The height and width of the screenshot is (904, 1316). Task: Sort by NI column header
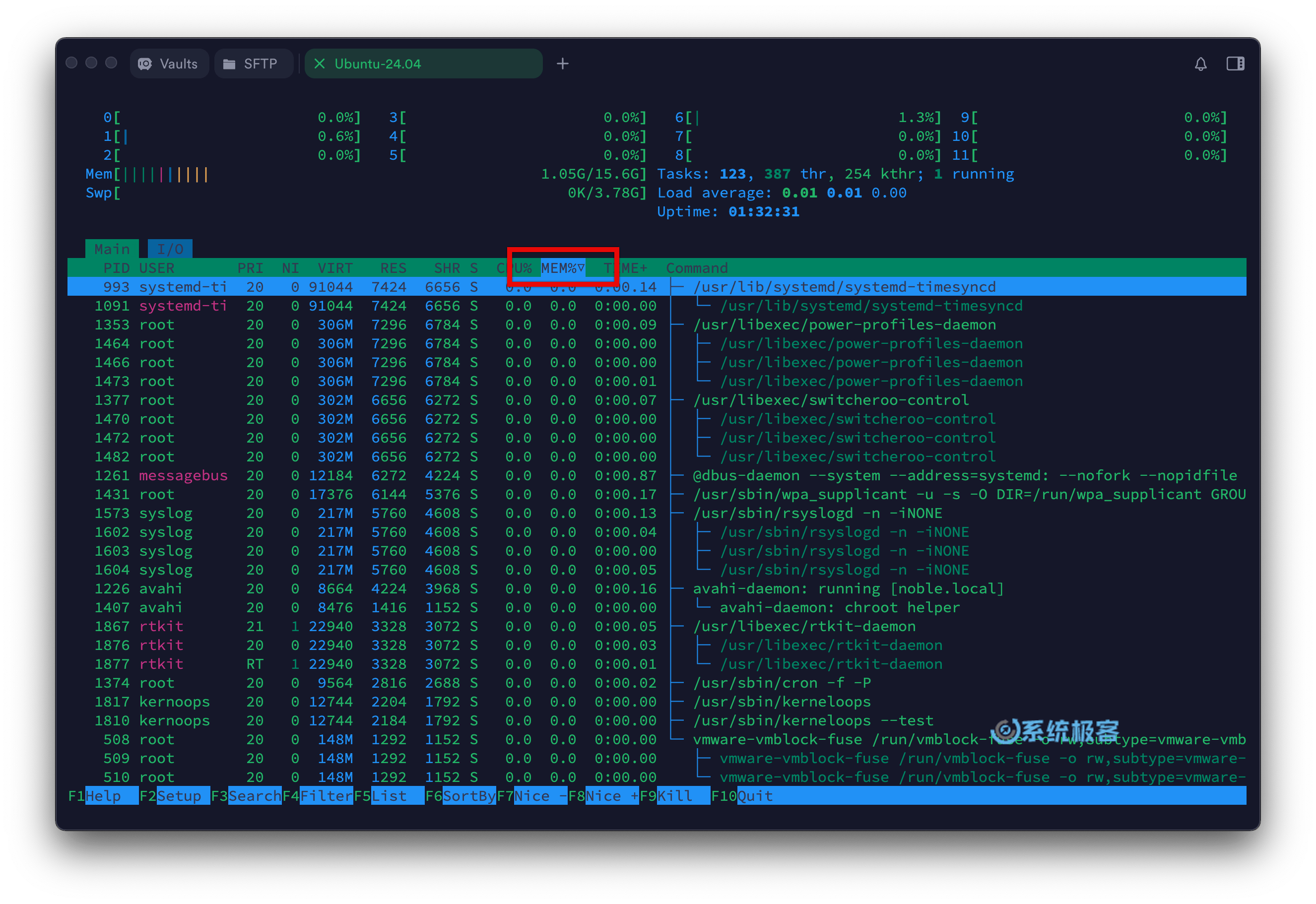290,268
